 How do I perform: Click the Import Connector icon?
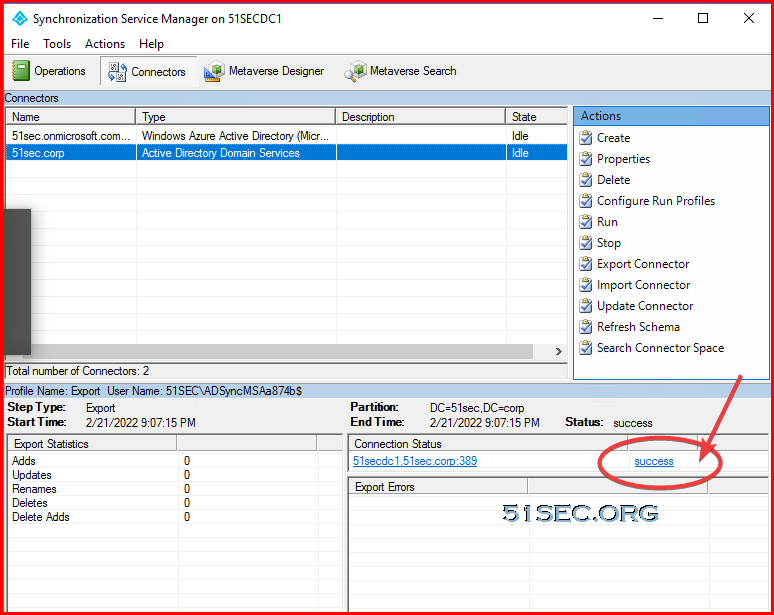(x=586, y=285)
